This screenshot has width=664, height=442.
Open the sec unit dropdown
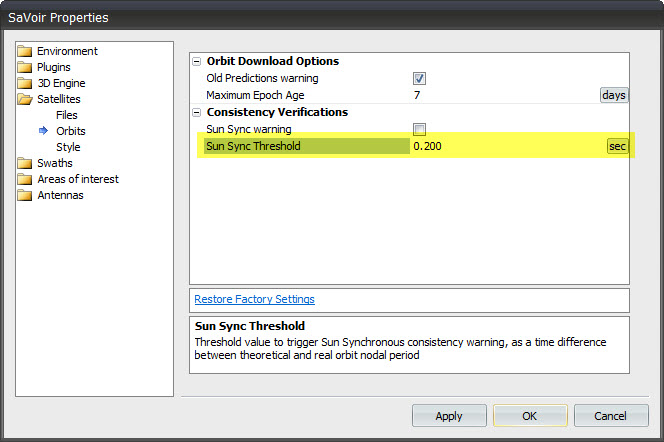(x=617, y=147)
